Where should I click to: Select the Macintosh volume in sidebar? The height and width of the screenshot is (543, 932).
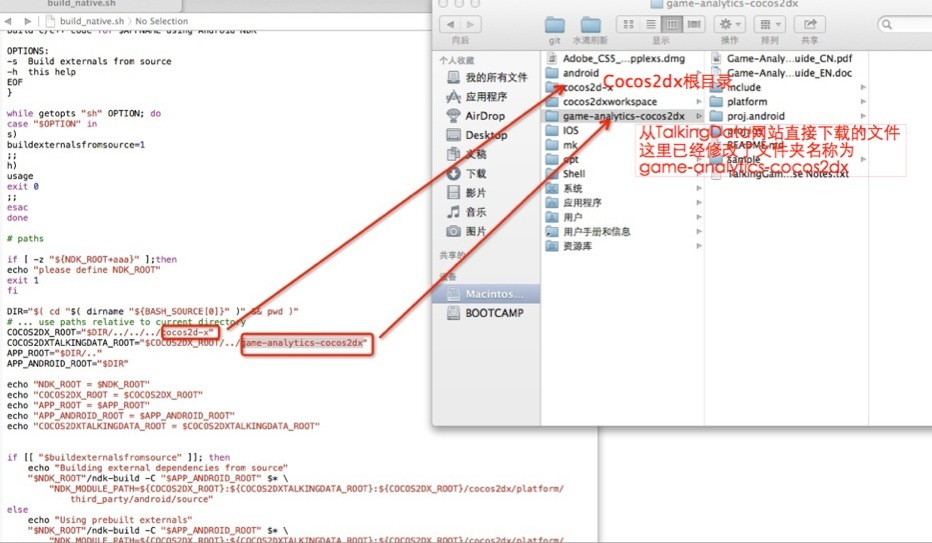coord(487,293)
